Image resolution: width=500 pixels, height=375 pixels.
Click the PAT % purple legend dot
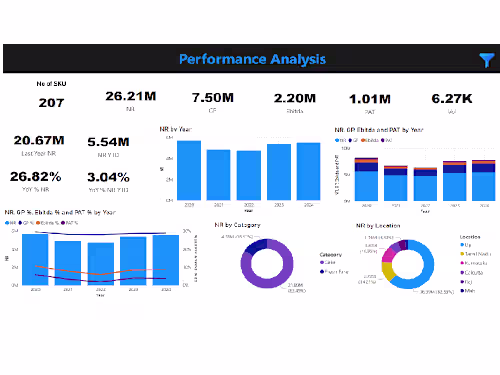click(63, 223)
